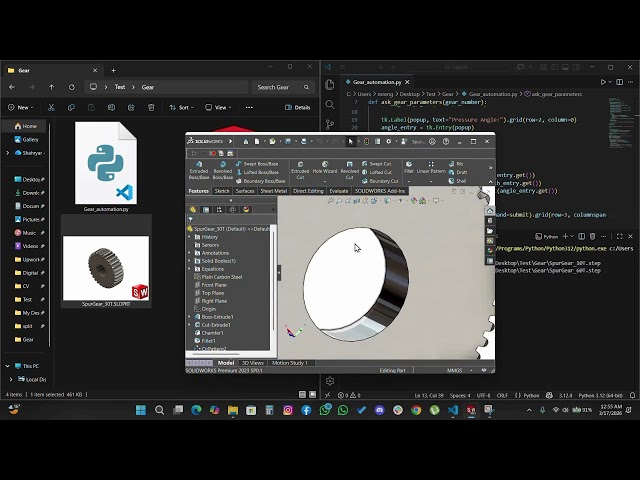Click the feature tree filter icon

coord(191,220)
